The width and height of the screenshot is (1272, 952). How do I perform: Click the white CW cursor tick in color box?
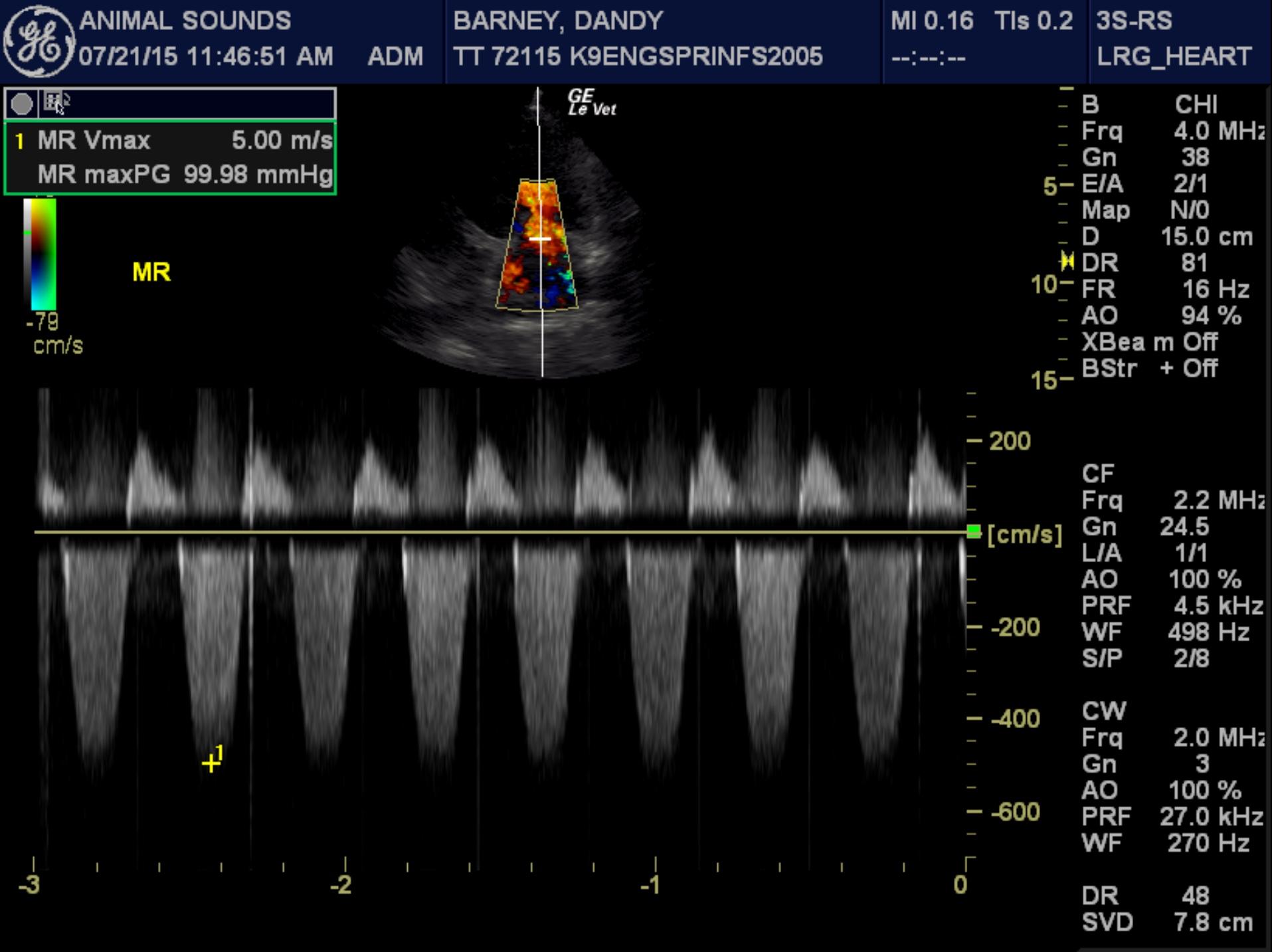point(540,238)
